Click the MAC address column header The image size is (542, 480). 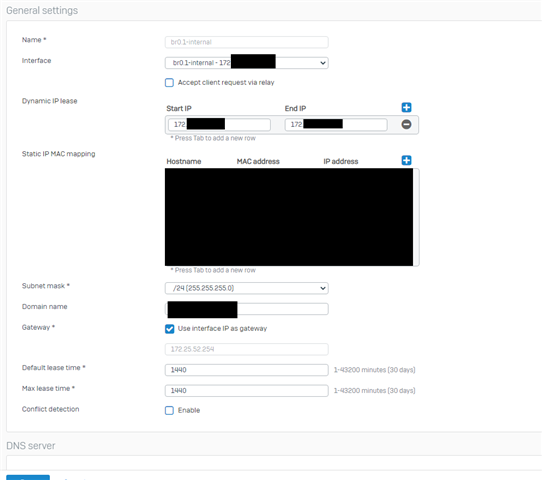pos(258,161)
